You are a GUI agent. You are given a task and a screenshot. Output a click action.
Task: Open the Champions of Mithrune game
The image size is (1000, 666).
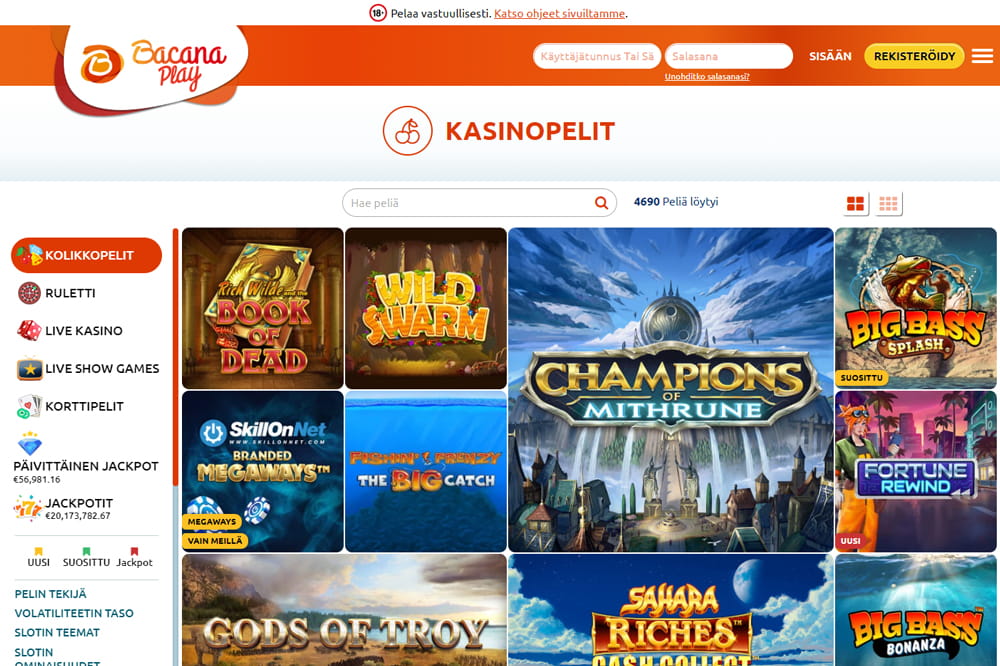tap(671, 390)
